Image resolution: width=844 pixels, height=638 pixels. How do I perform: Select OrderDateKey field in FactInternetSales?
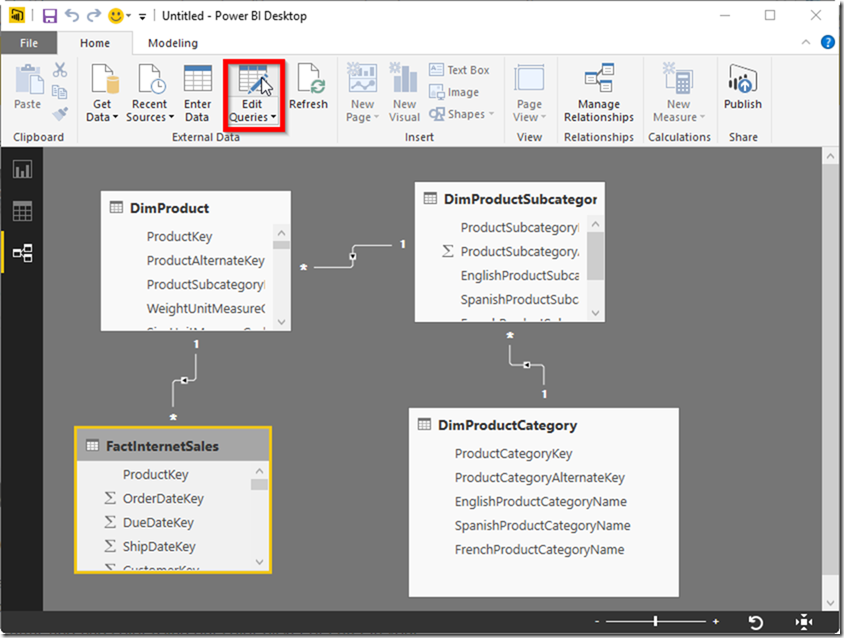coord(163,499)
